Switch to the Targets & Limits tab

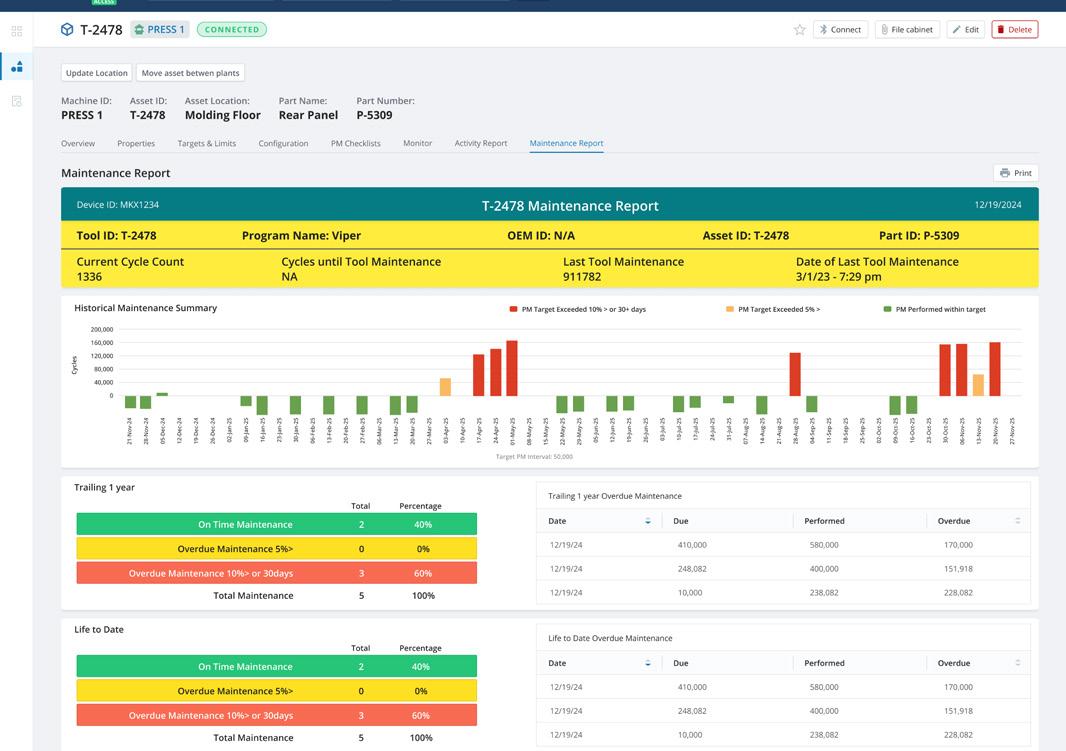(x=206, y=143)
